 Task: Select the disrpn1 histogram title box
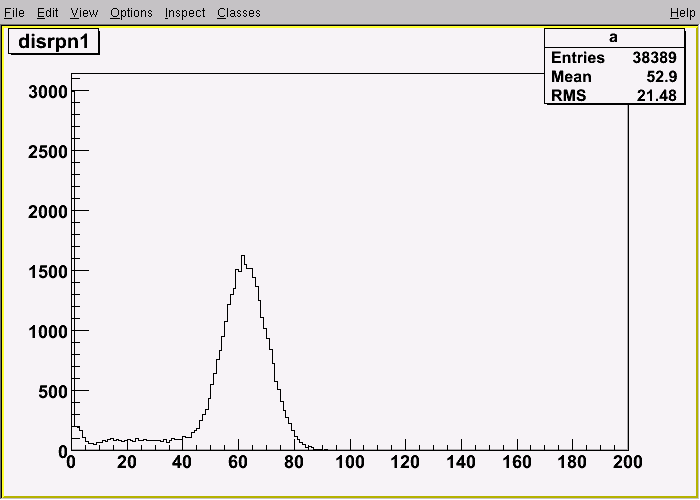click(x=54, y=42)
